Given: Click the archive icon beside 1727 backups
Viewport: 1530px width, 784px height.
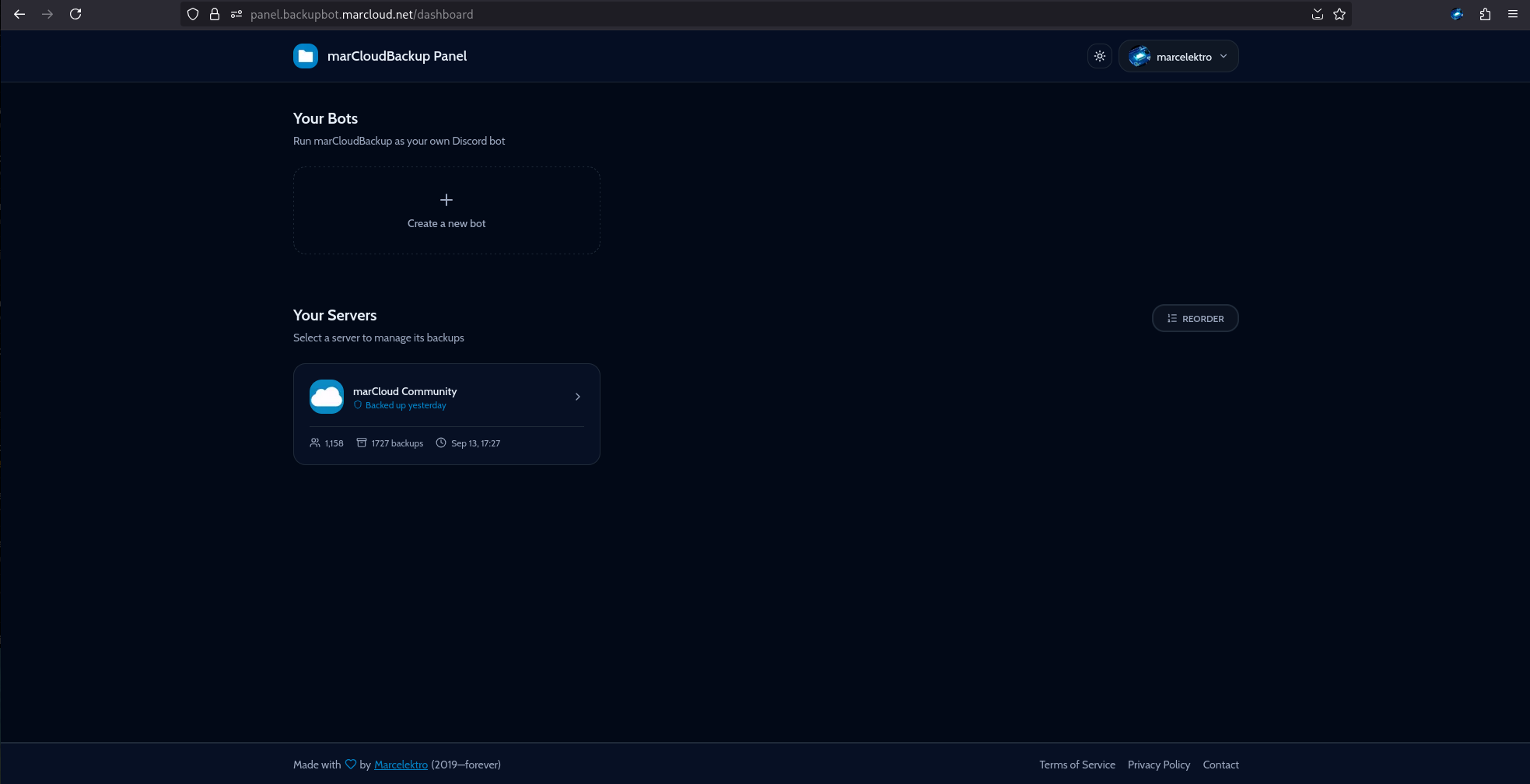Looking at the screenshot, I should click(362, 443).
